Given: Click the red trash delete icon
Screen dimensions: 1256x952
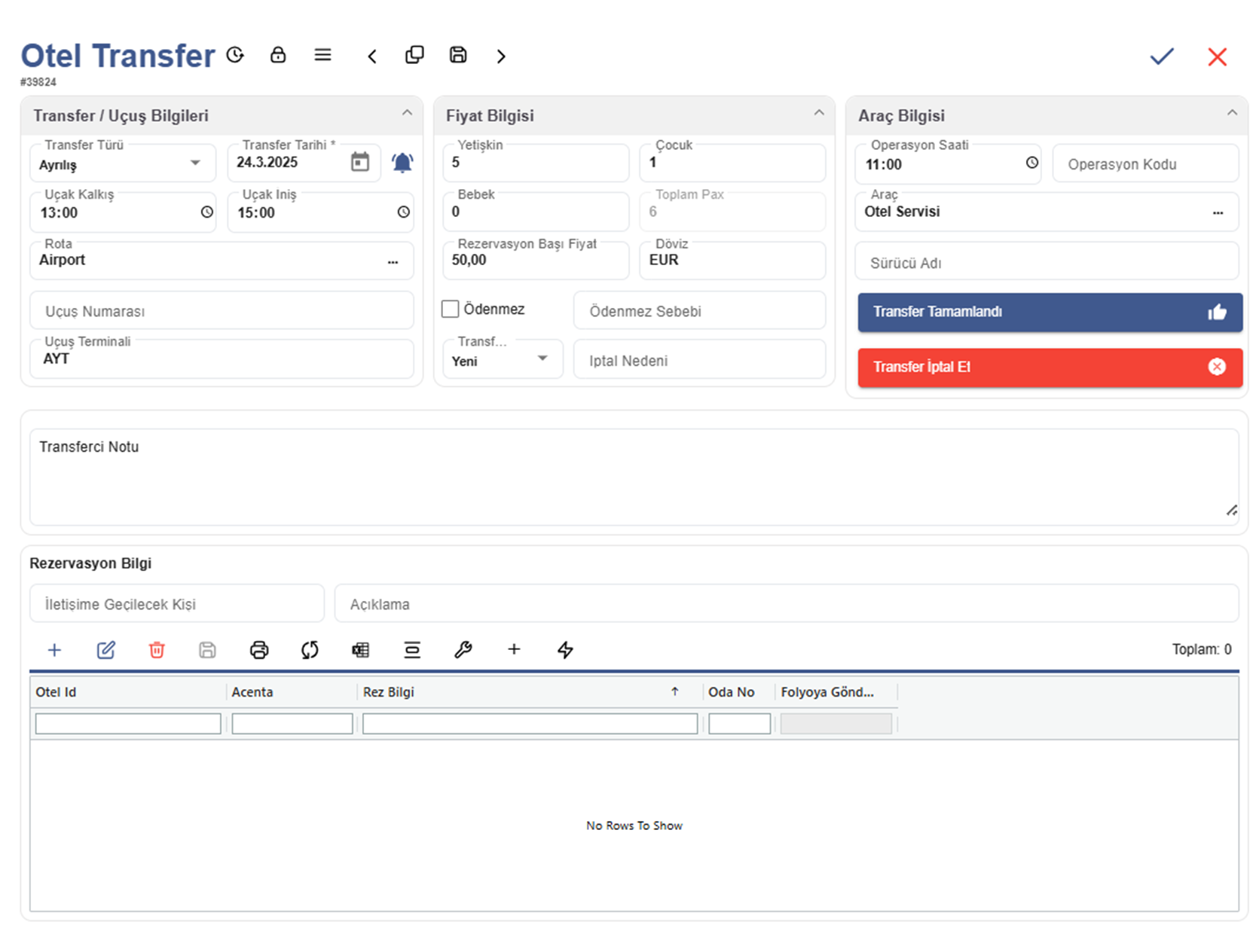Looking at the screenshot, I should (157, 650).
